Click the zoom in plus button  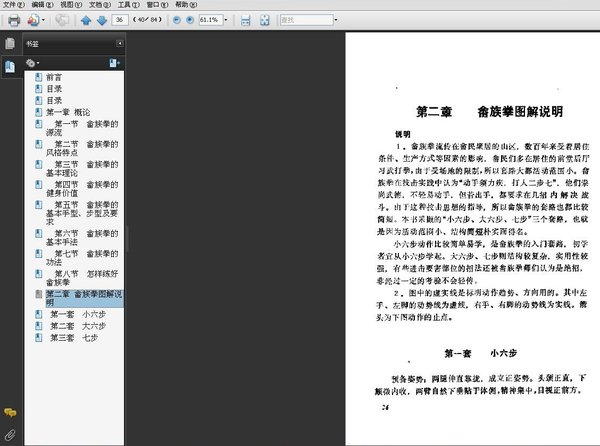tap(190, 20)
